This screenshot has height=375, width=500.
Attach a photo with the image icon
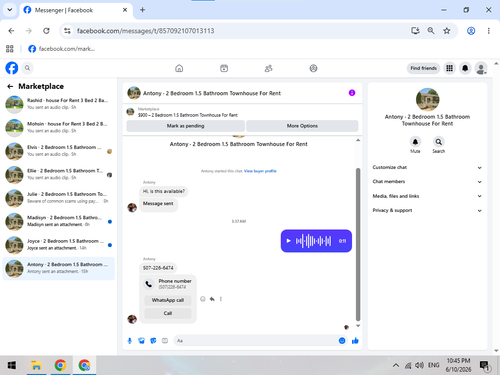tap(141, 341)
